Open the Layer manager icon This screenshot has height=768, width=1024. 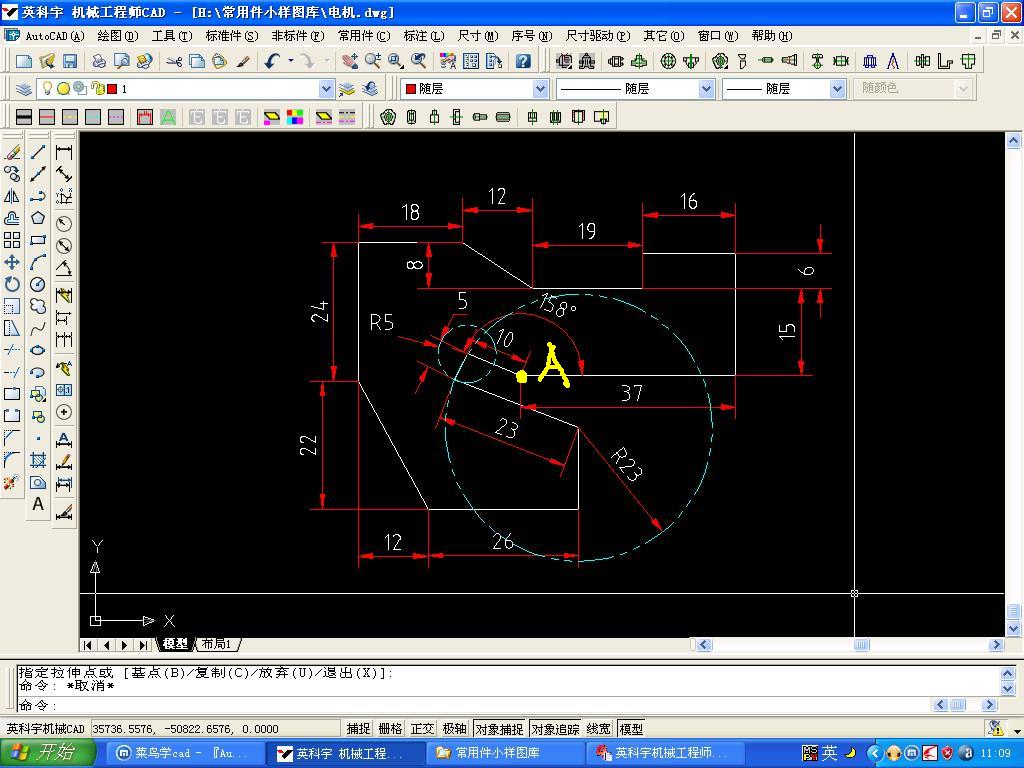tap(24, 88)
